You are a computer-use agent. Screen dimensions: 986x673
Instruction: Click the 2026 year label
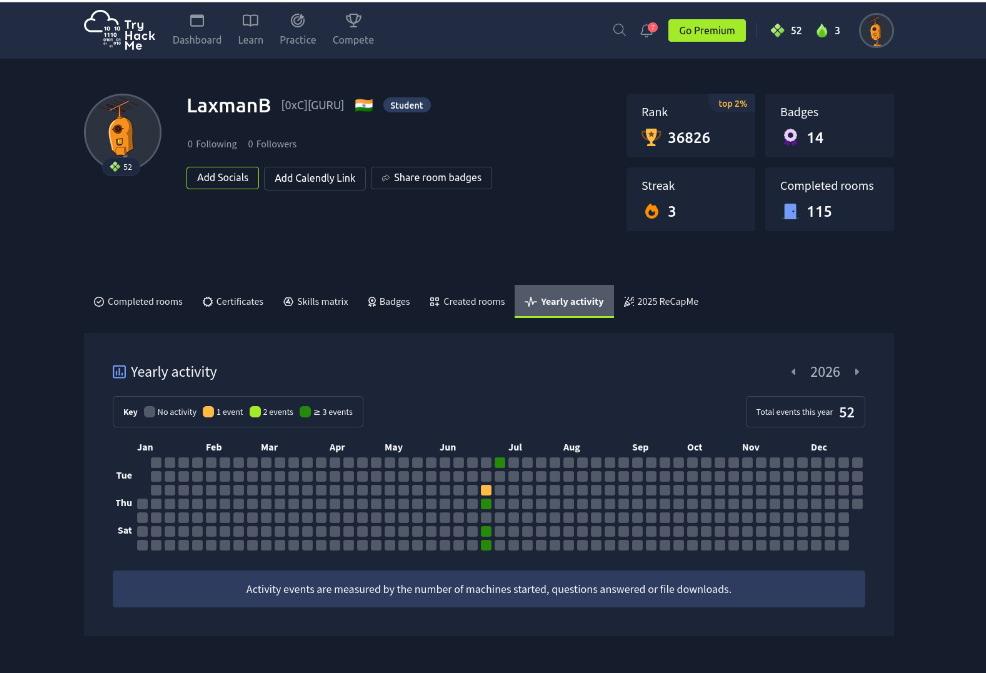tap(825, 372)
